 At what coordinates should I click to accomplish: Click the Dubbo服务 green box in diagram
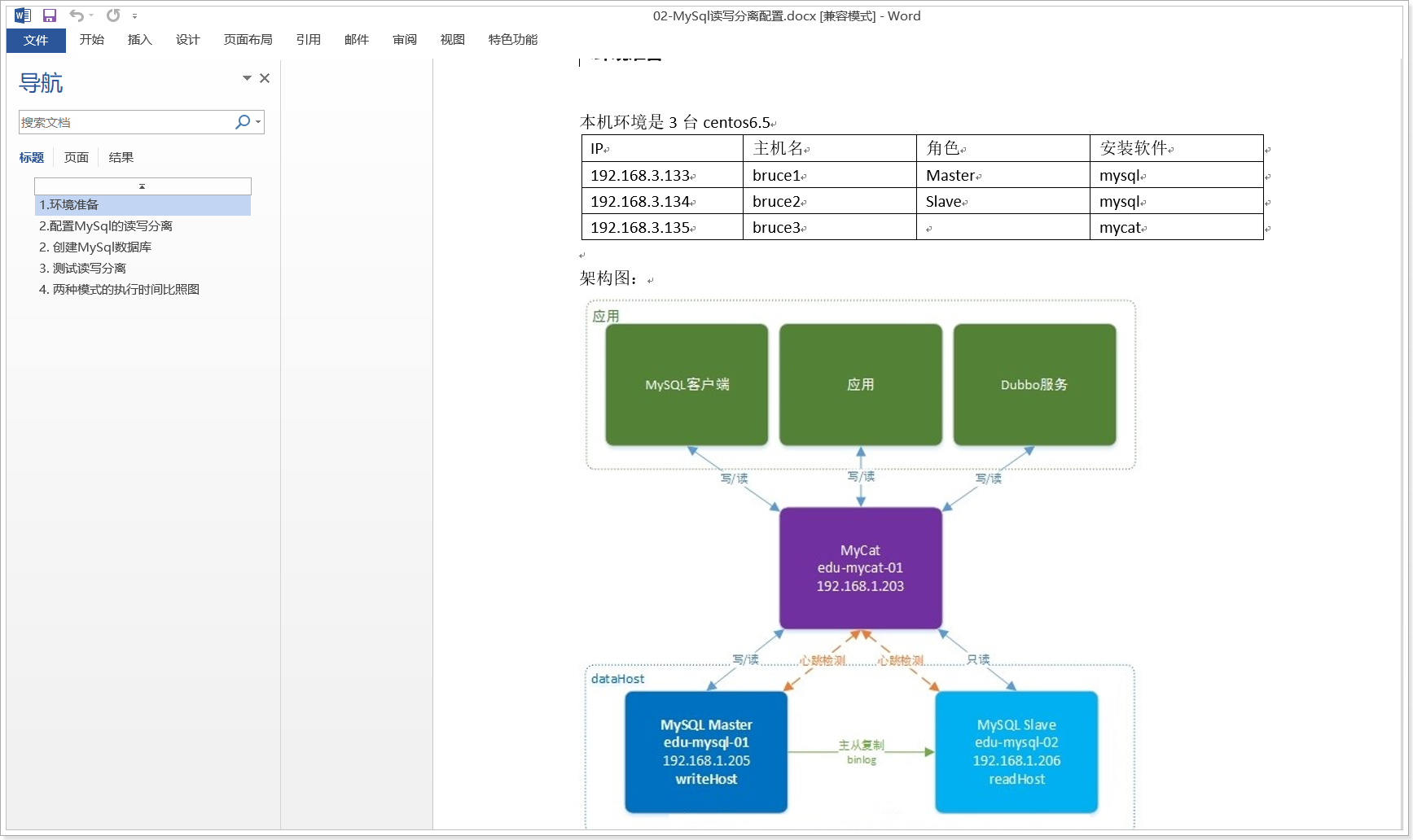(1034, 385)
